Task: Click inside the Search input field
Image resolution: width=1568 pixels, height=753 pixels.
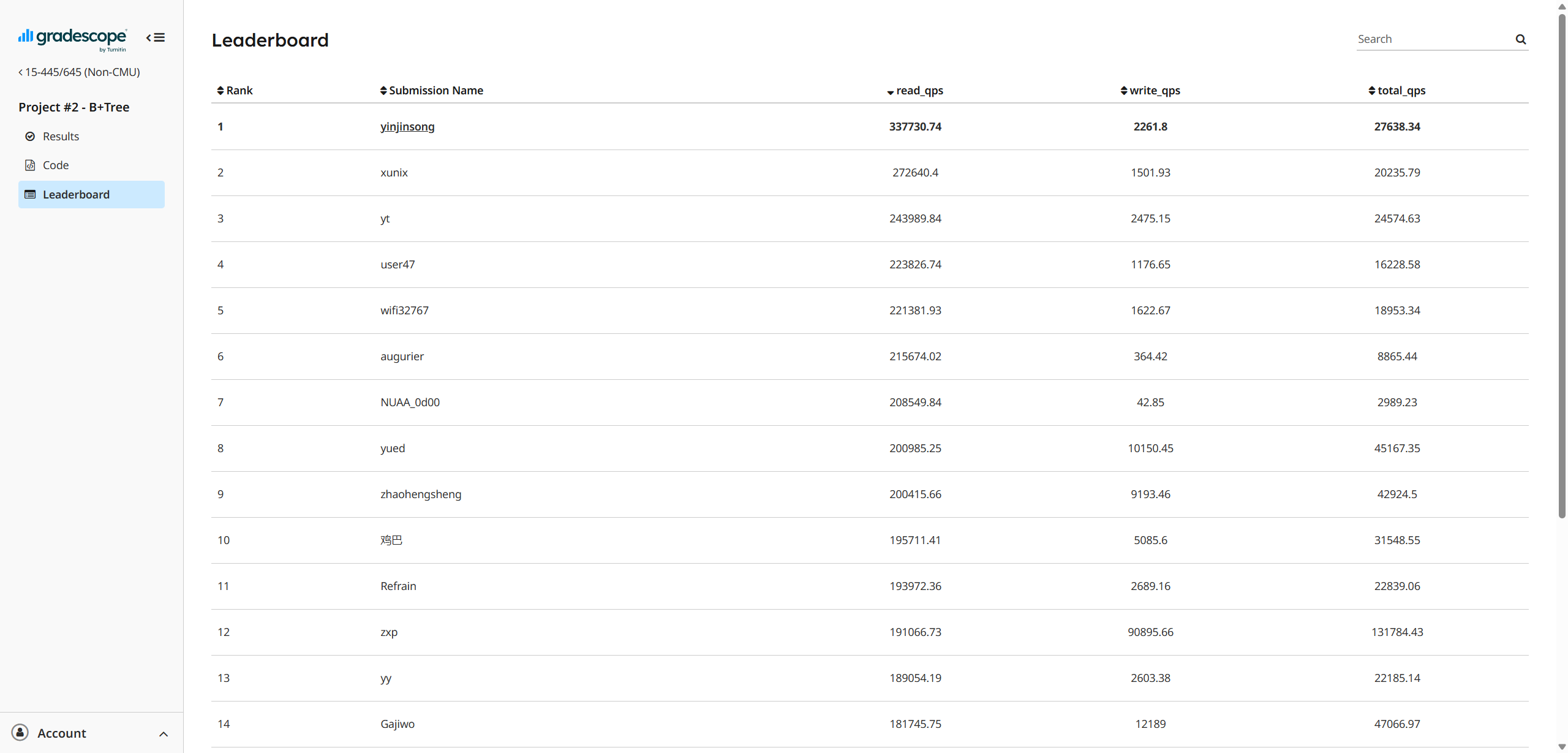Action: coord(1427,39)
